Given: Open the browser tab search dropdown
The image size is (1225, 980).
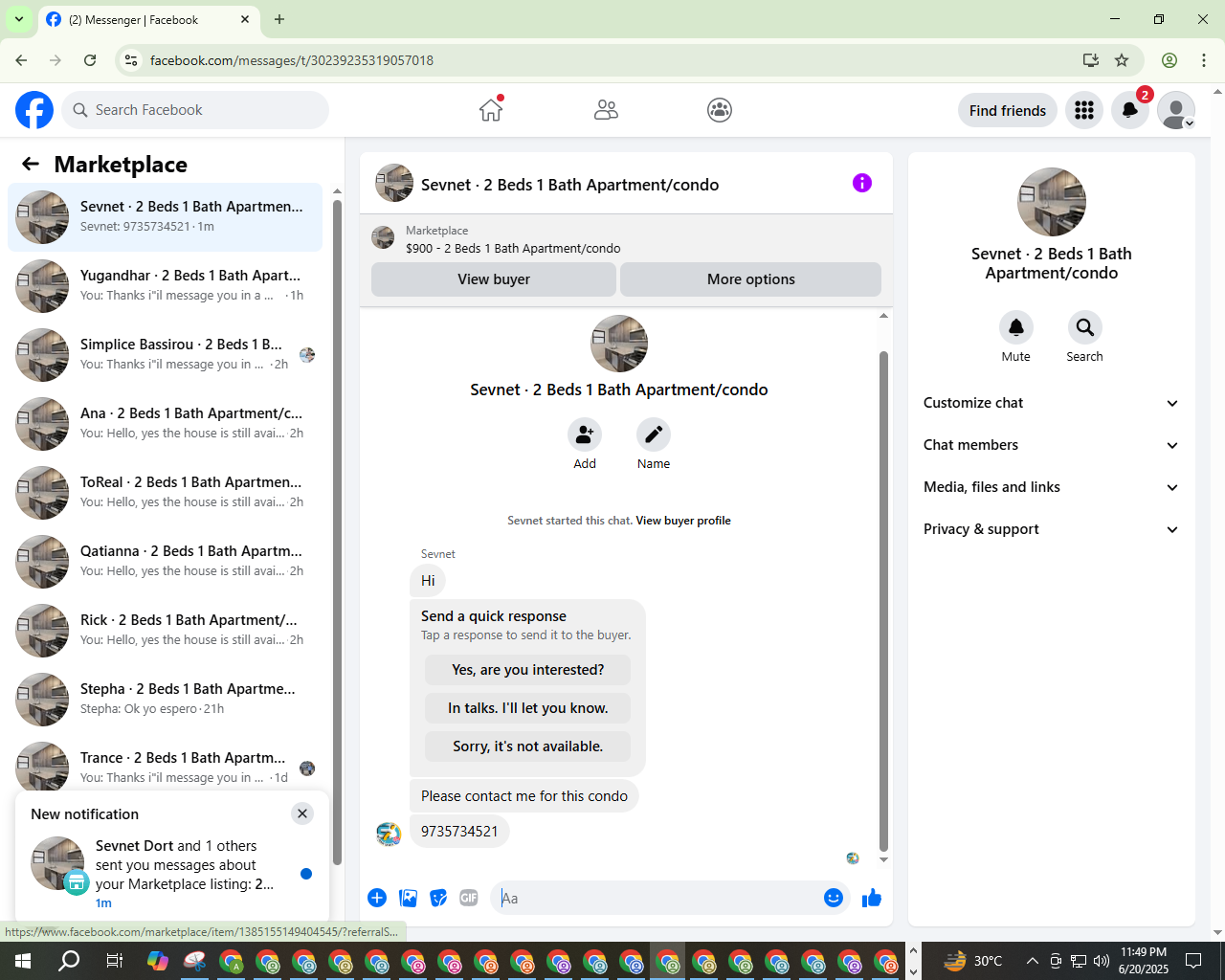Looking at the screenshot, I should tap(18, 19).
